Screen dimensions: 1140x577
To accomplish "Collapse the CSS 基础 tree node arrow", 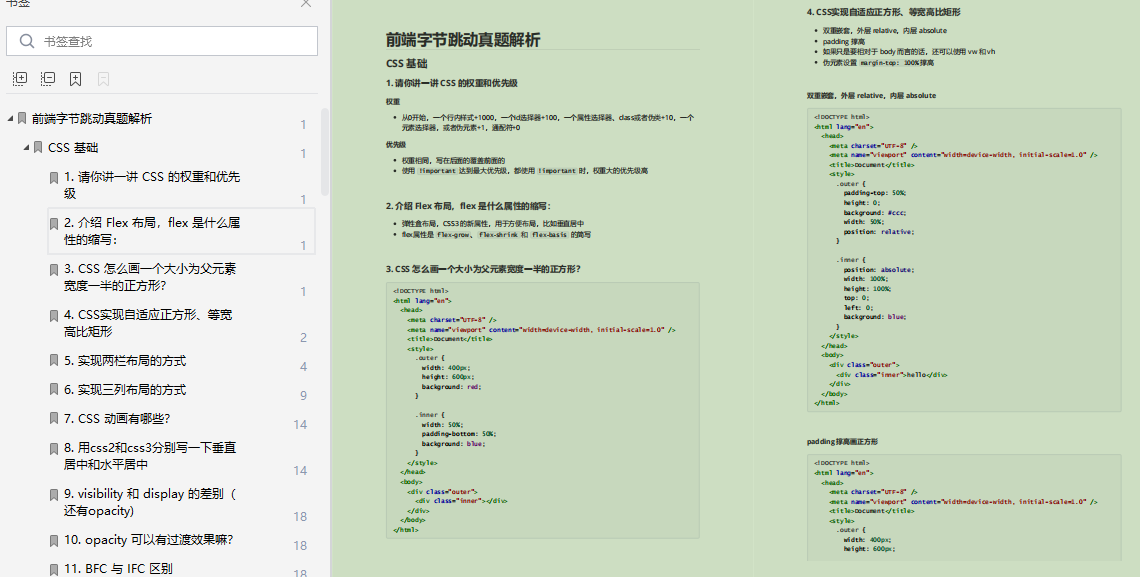I will coord(26,147).
